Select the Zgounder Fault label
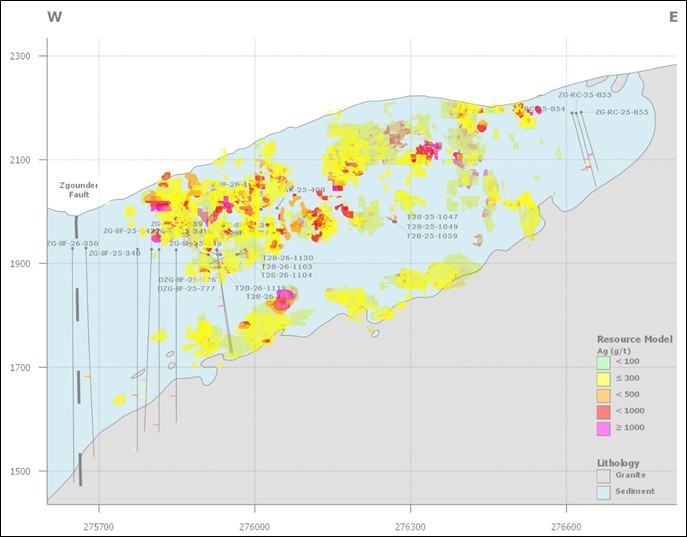687x537 pixels. click(x=75, y=190)
